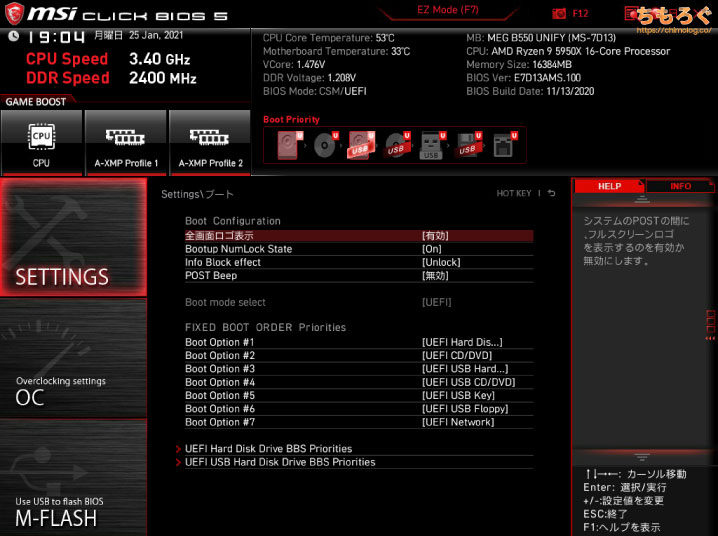Open Boot Option #3 dropdown [UEFI USB Hard...]
The height and width of the screenshot is (536, 718).
click(x=465, y=369)
